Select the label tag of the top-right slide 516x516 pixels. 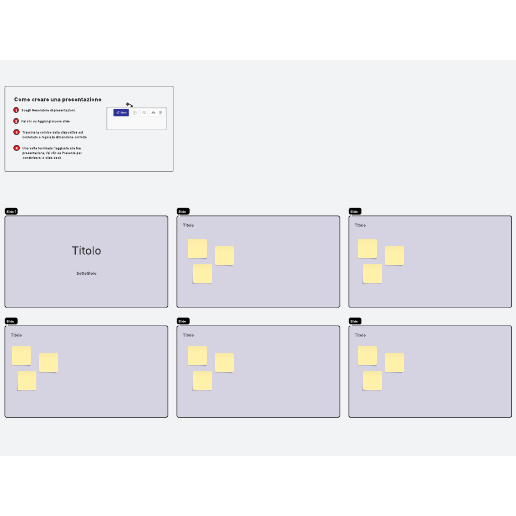tap(355, 211)
